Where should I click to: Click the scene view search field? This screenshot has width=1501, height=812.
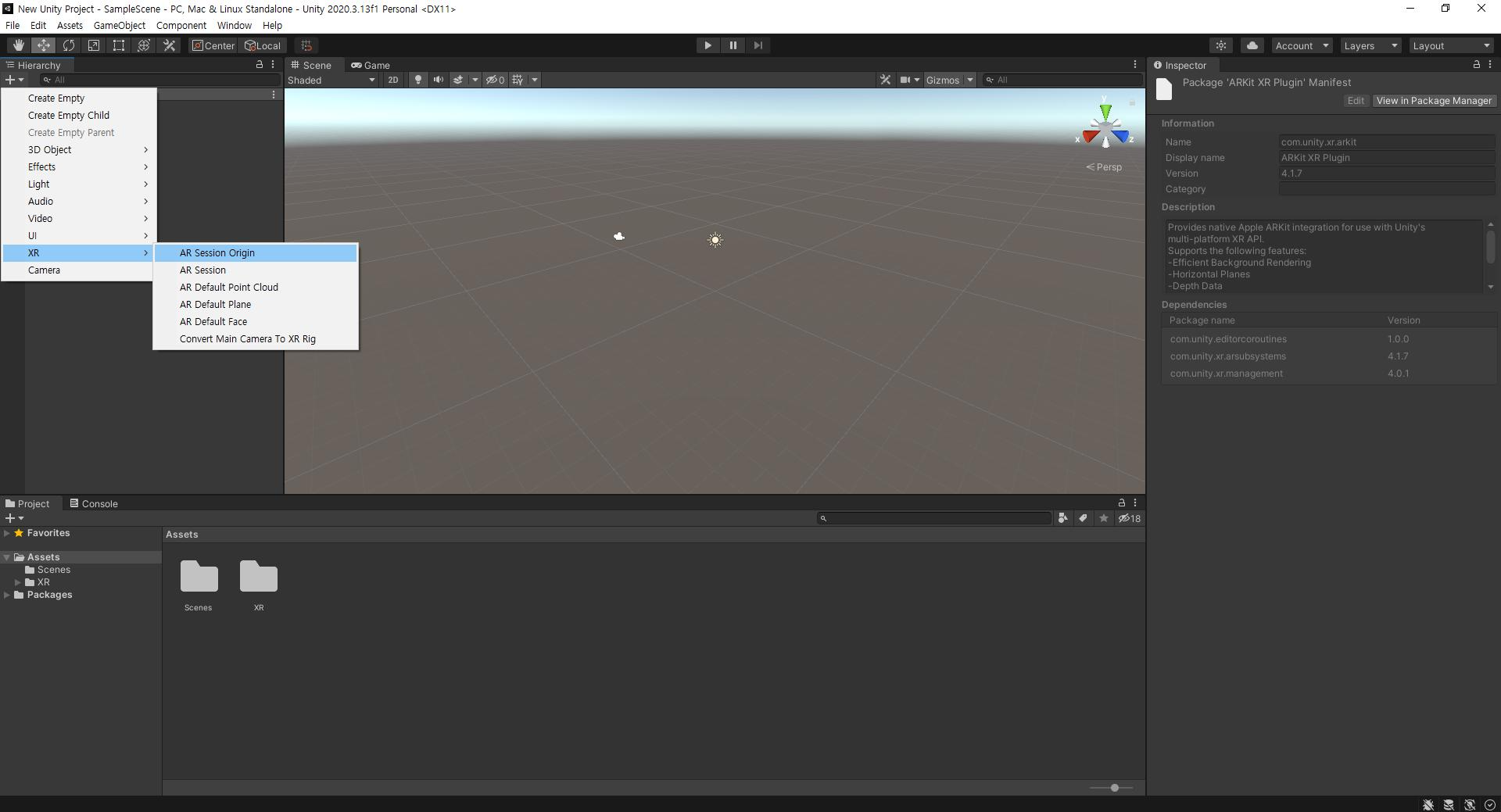pos(1062,80)
